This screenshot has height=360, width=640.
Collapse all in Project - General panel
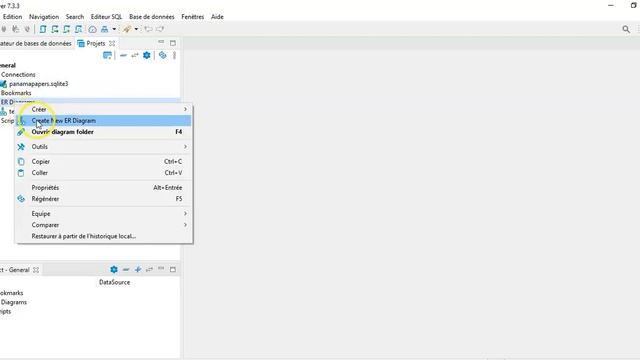point(126,269)
